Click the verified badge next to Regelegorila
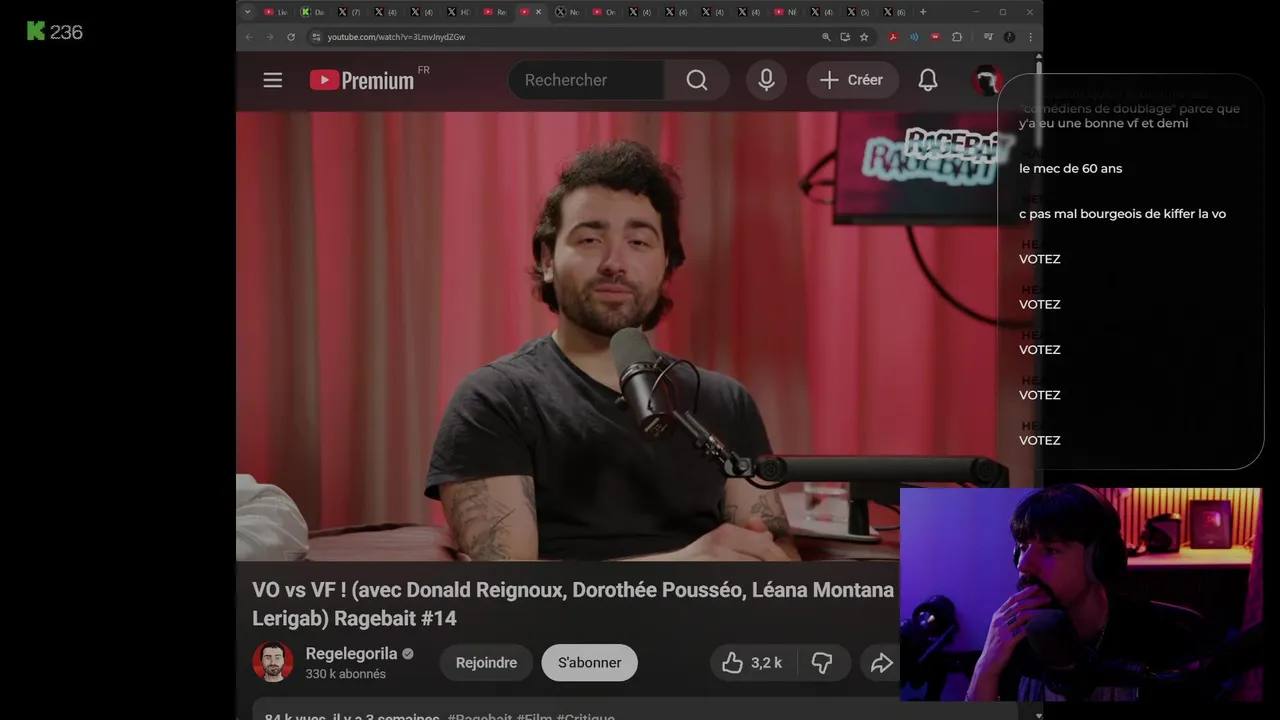The width and height of the screenshot is (1280, 720). [407, 654]
